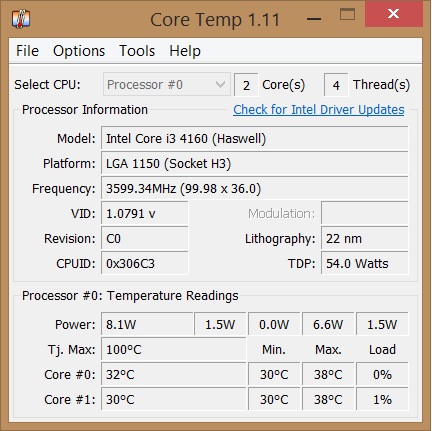Close the Core Temp window
The image size is (432, 431).
394,14
